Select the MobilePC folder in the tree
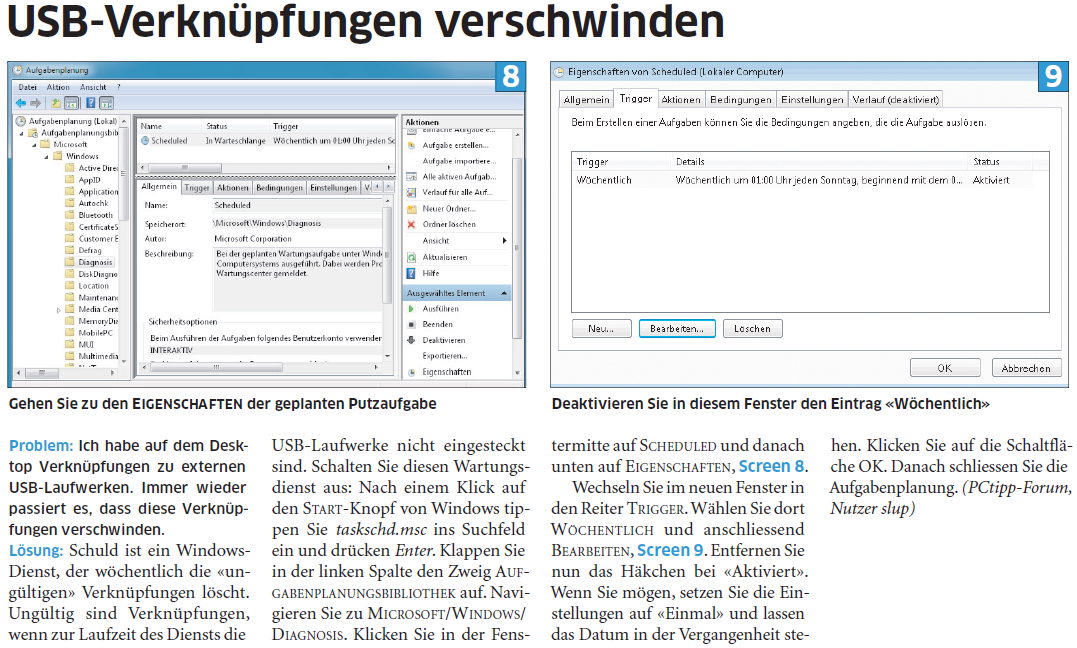This screenshot has width=1077, height=648. pos(95,333)
